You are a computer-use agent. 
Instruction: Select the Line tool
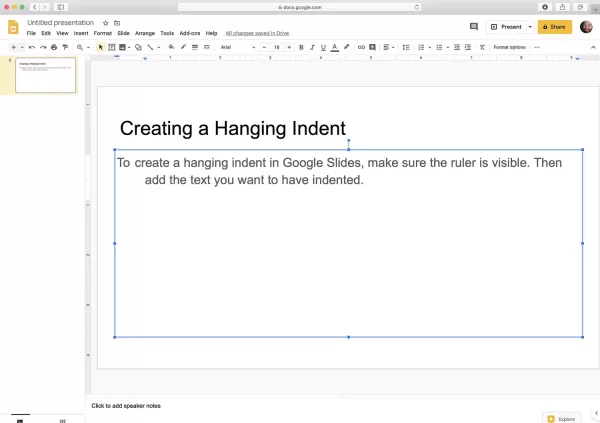click(150, 47)
